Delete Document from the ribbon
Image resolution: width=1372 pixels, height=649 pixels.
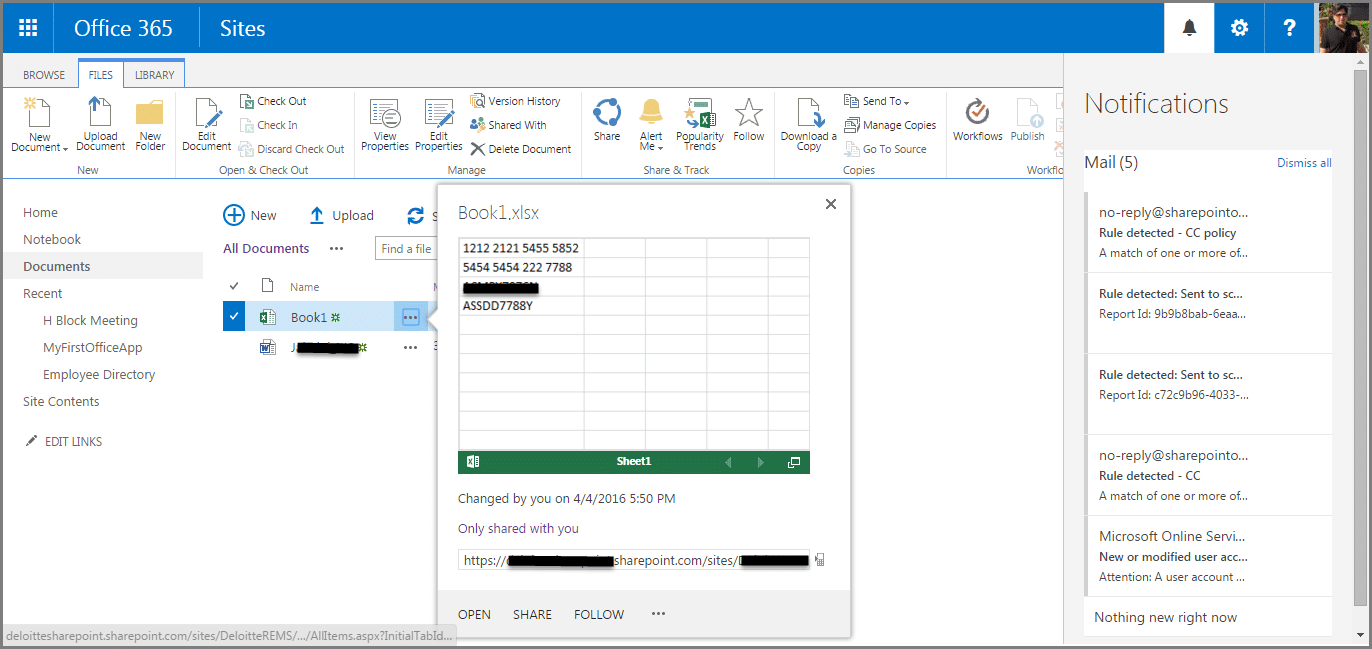pyautogui.click(x=521, y=149)
